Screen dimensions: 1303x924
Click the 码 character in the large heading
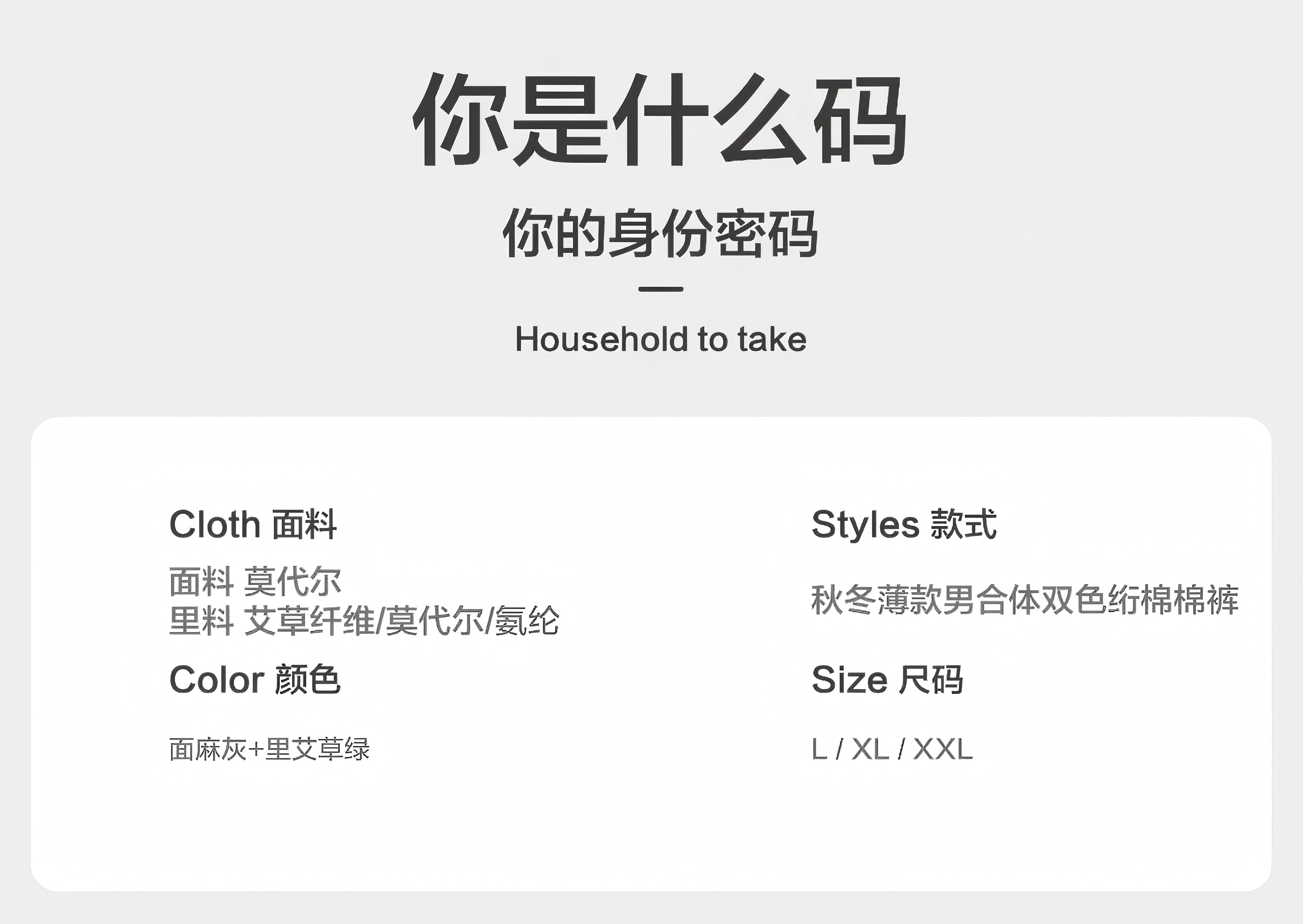tap(859, 120)
